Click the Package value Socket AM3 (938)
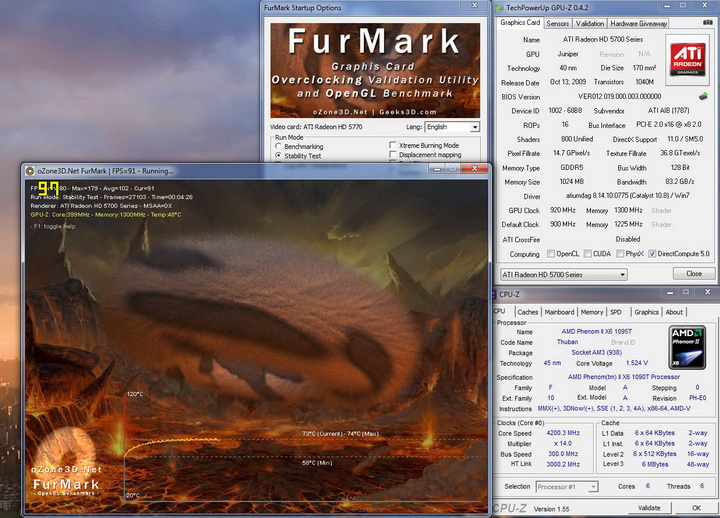The height and width of the screenshot is (518, 720). 596,353
